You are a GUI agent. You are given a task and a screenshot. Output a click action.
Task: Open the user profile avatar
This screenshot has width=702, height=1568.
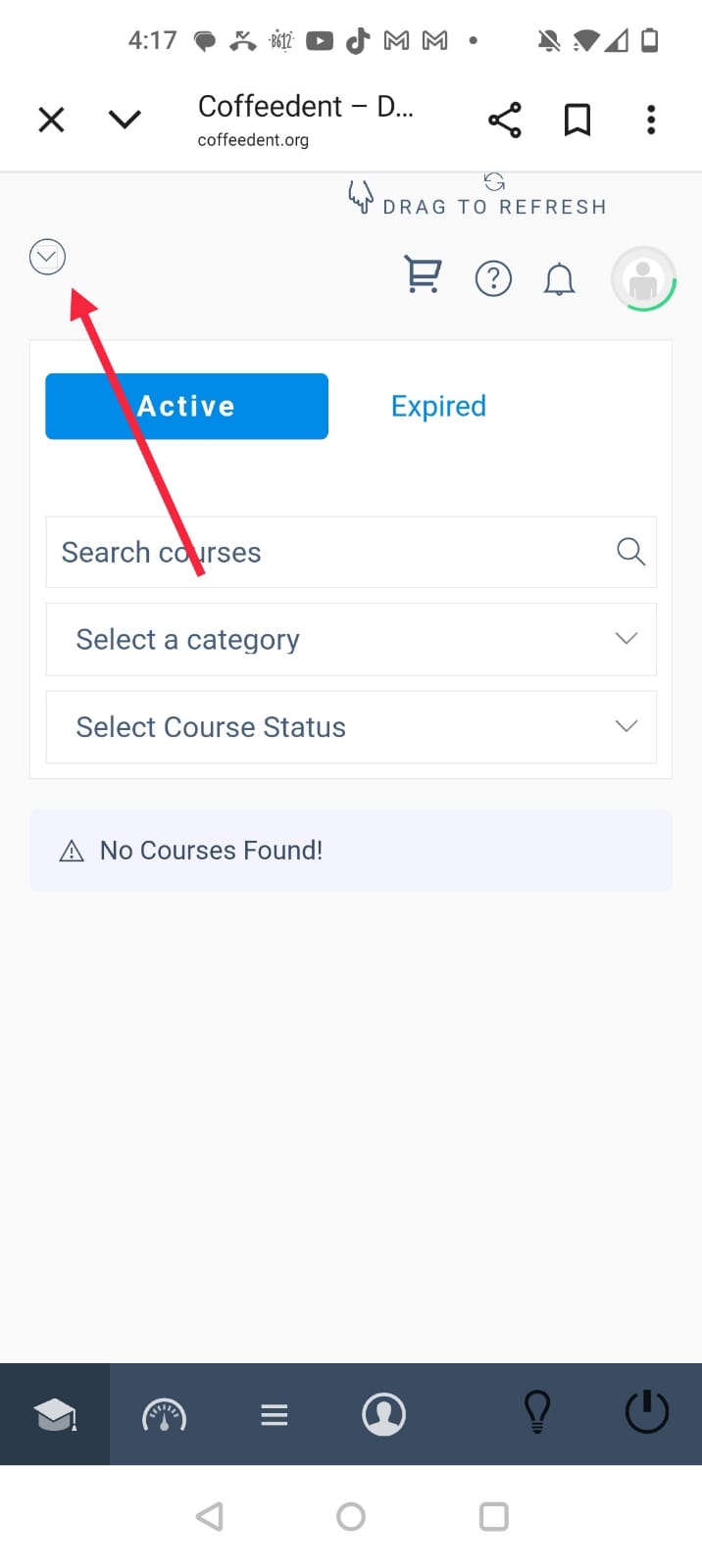(x=643, y=279)
